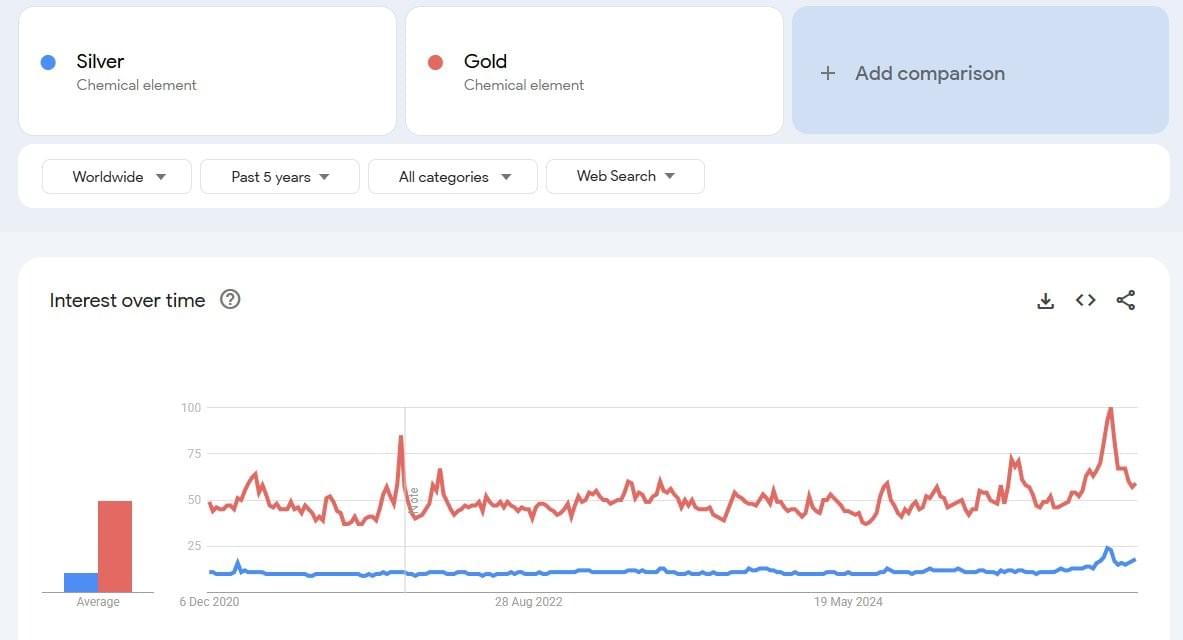This screenshot has height=640, width=1183.
Task: Click the blue Silver color dot
Action: click(47, 62)
